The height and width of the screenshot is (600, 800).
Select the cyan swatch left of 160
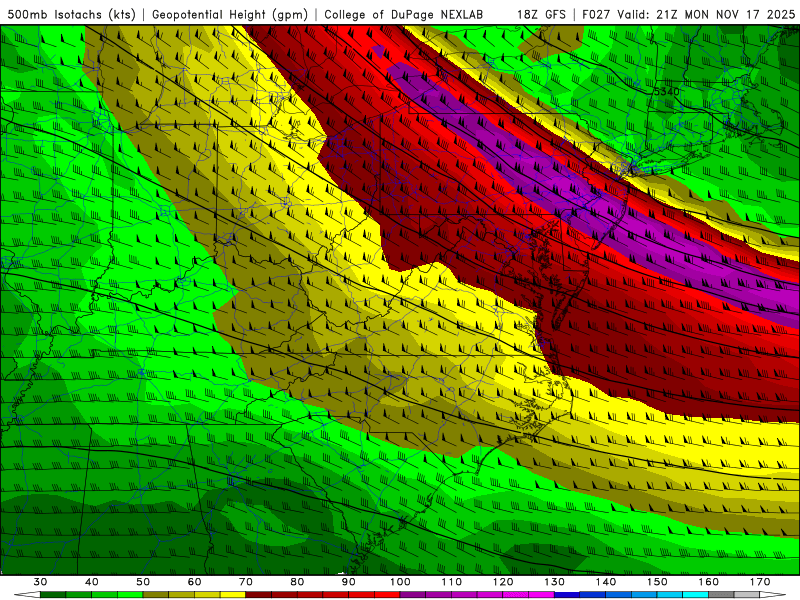(696, 595)
